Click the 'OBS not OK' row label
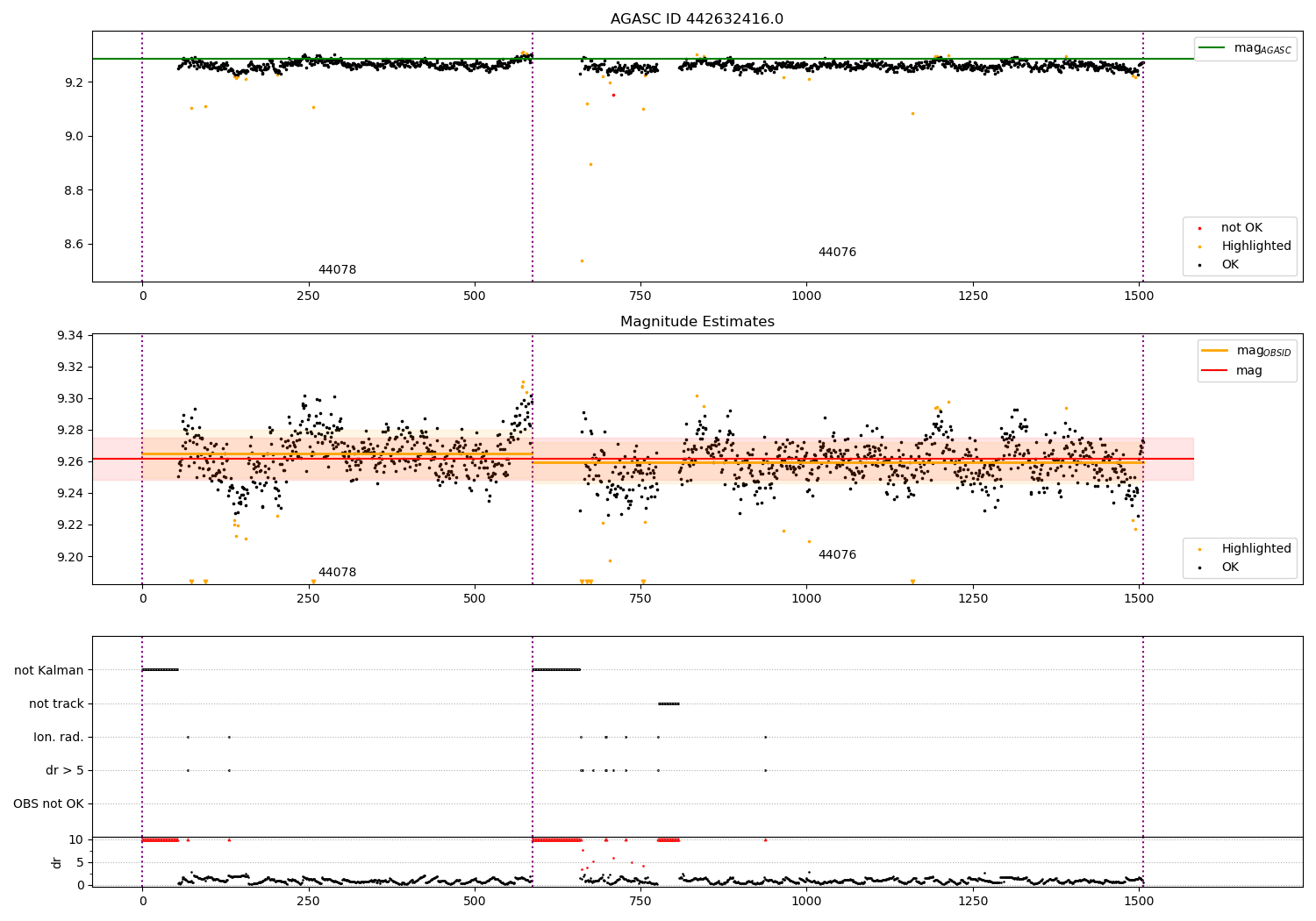Screen dimensions: 1316x921 point(48,803)
